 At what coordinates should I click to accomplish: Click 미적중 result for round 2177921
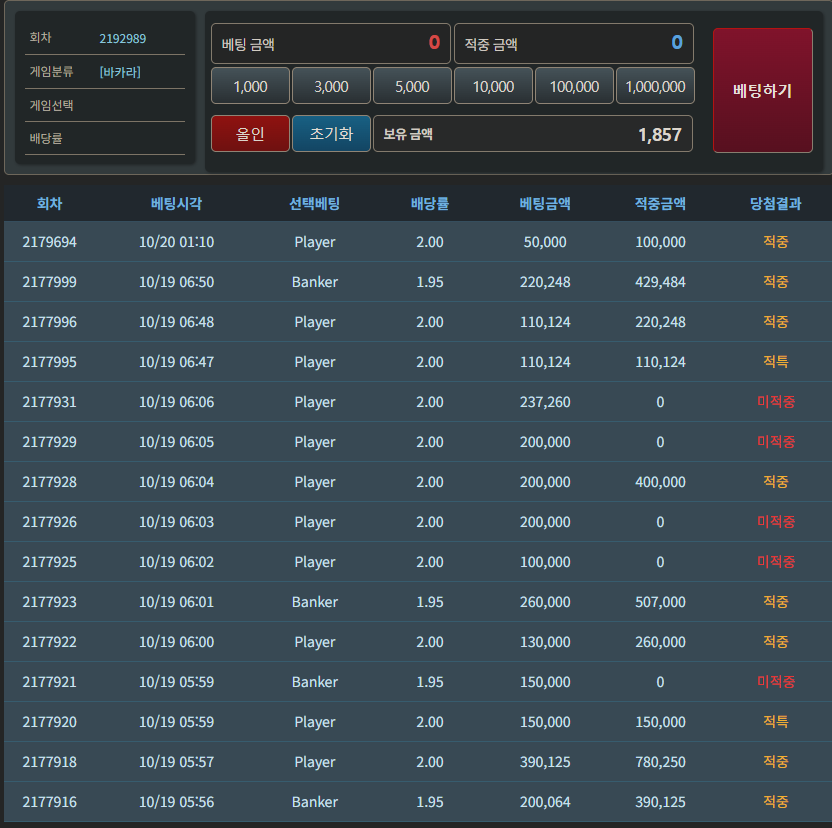pyautogui.click(x=775, y=682)
